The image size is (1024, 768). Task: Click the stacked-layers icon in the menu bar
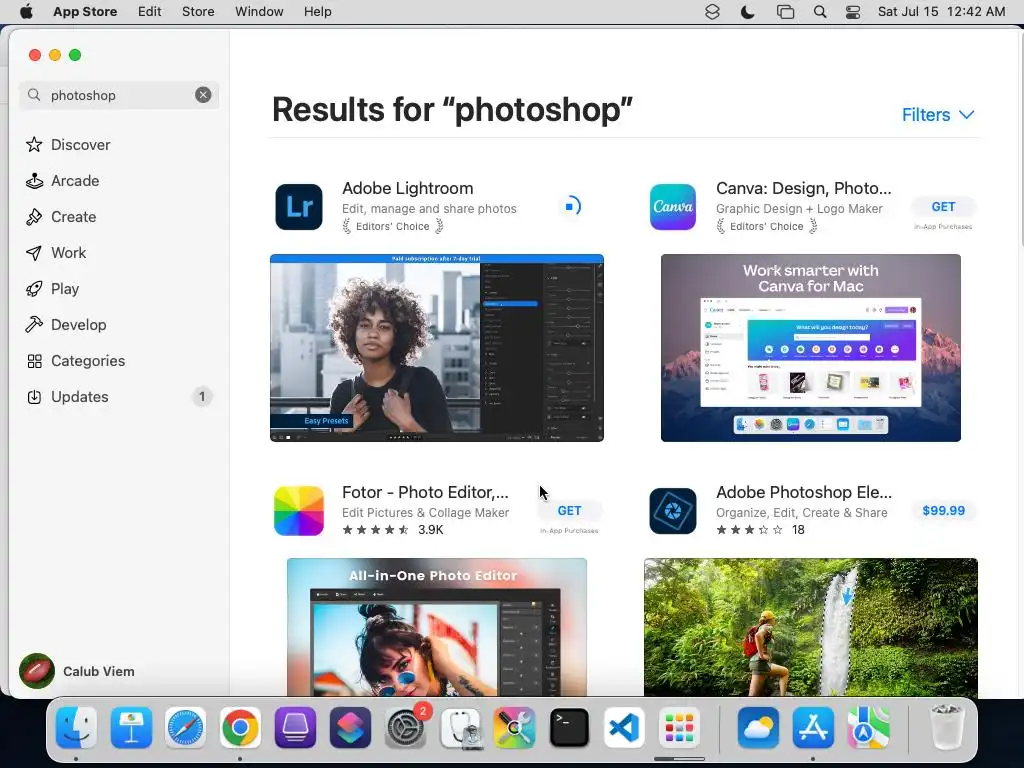(x=712, y=12)
